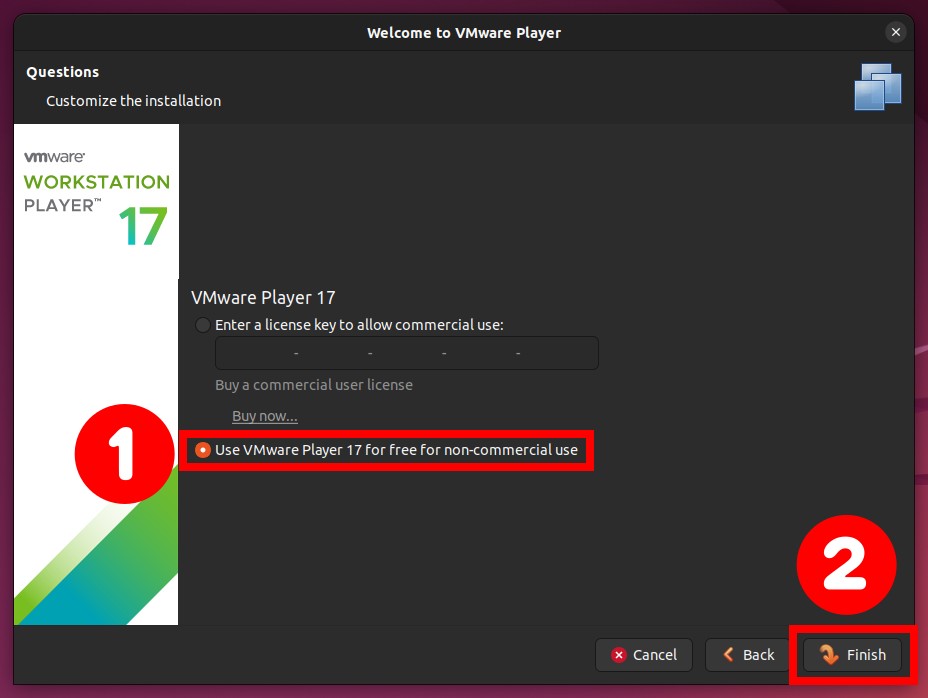Image resolution: width=928 pixels, height=698 pixels.
Task: Click the 'Customize the installation' text
Action: (134, 101)
